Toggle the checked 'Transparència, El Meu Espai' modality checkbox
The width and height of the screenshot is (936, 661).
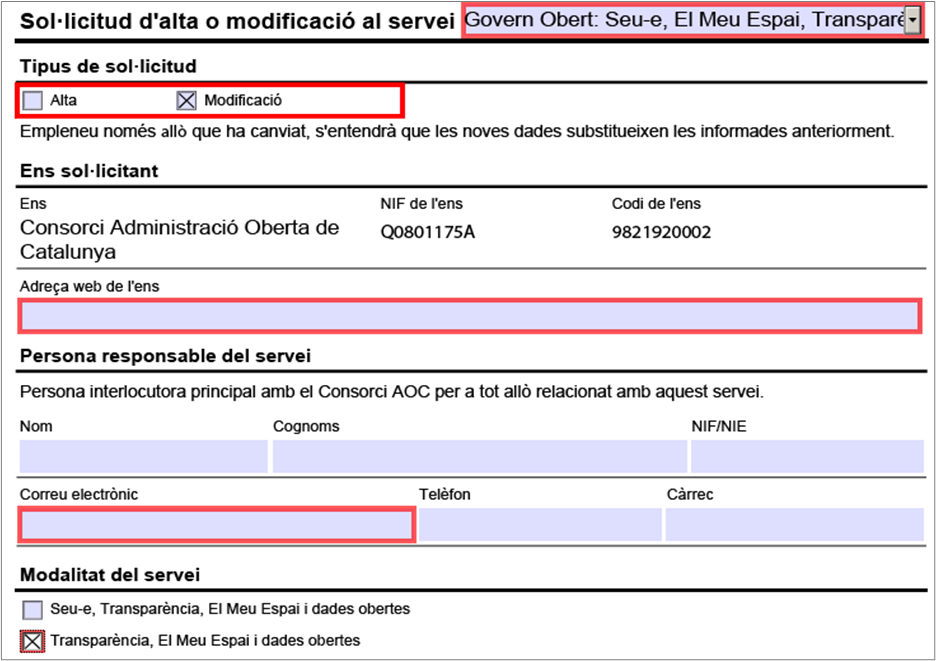click(x=33, y=640)
